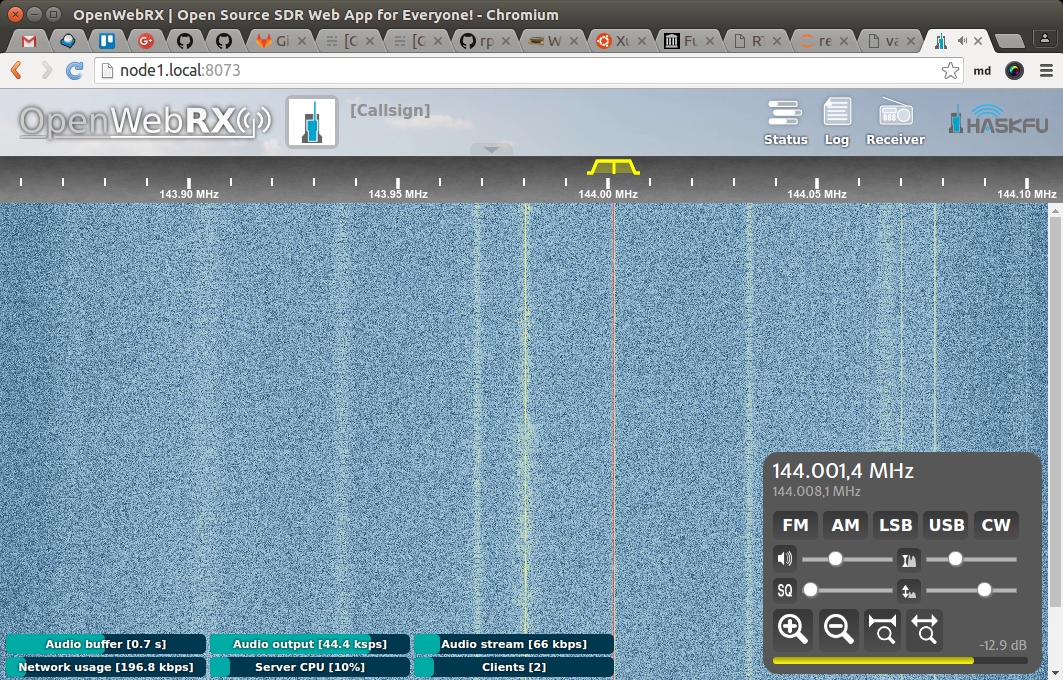Image resolution: width=1063 pixels, height=680 pixels.
Task: Select the waterfall zoom in tool
Action: (x=793, y=628)
